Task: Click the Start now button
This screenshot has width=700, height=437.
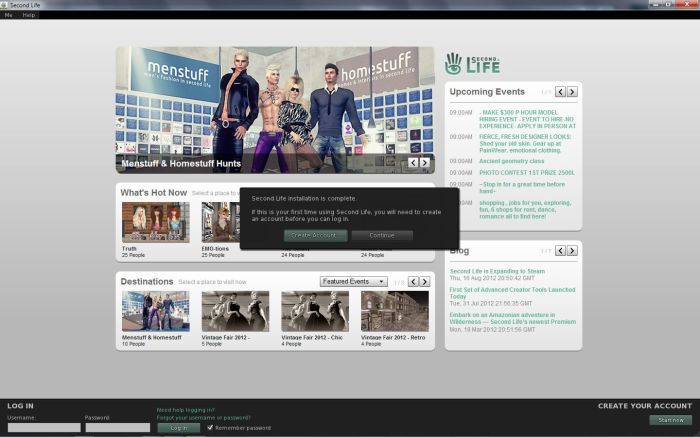Action: 669,420
